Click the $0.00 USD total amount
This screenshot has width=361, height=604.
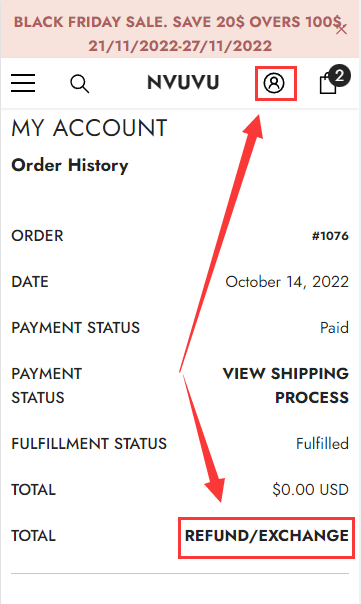tap(311, 490)
